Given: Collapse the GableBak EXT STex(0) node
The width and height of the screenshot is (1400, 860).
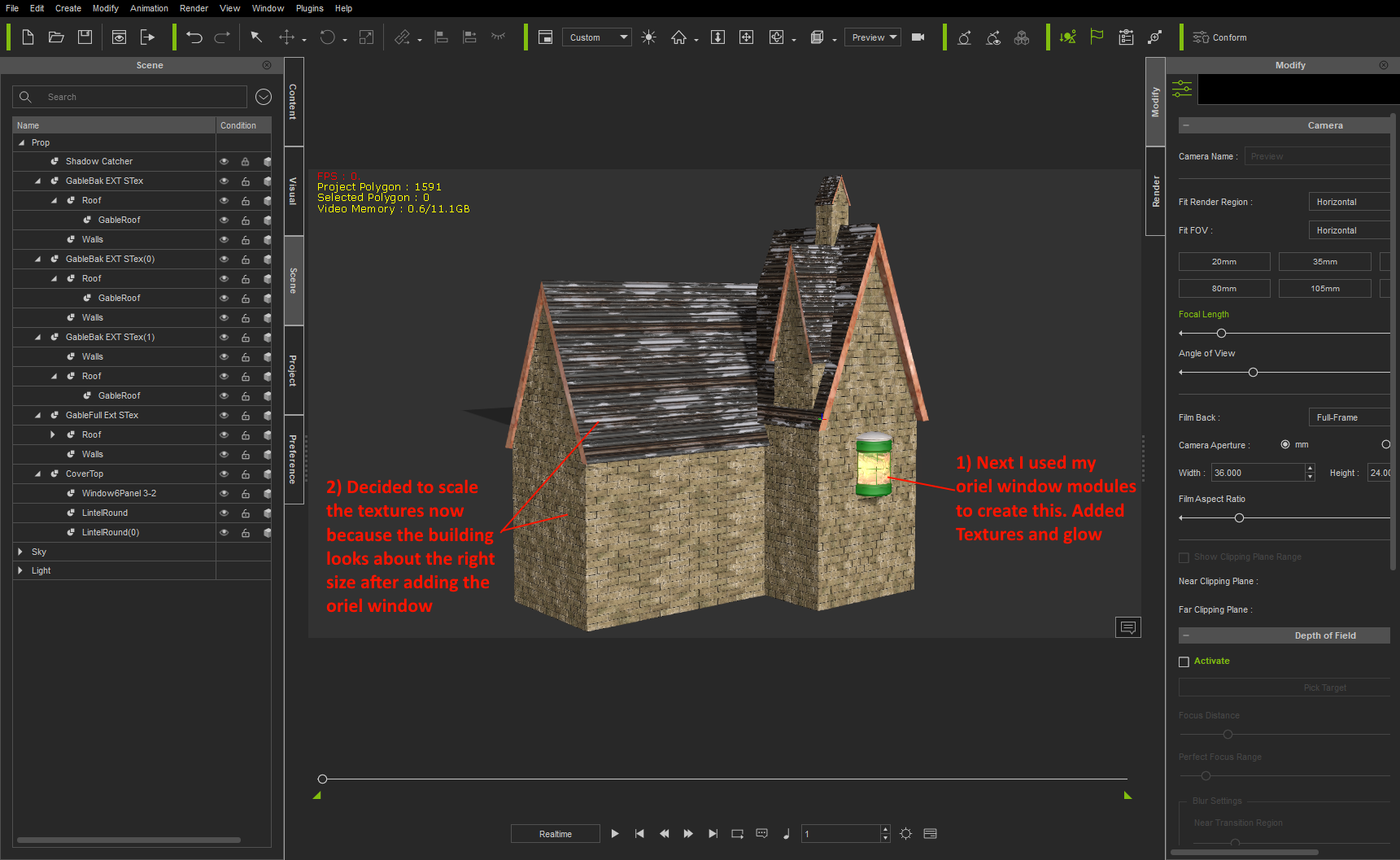Looking at the screenshot, I should [37, 259].
